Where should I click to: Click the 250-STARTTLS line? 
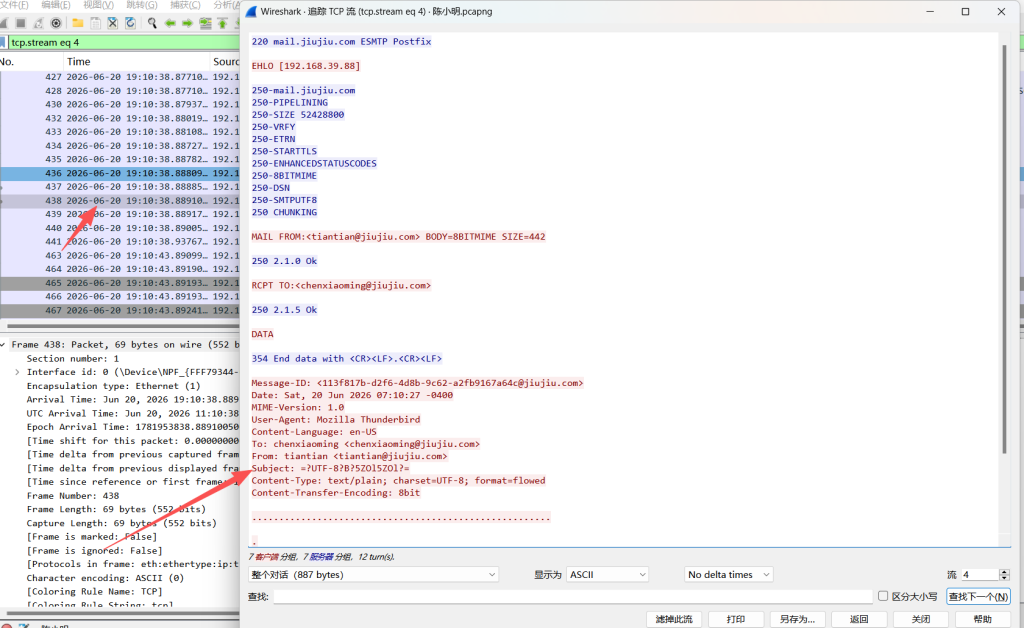click(284, 151)
